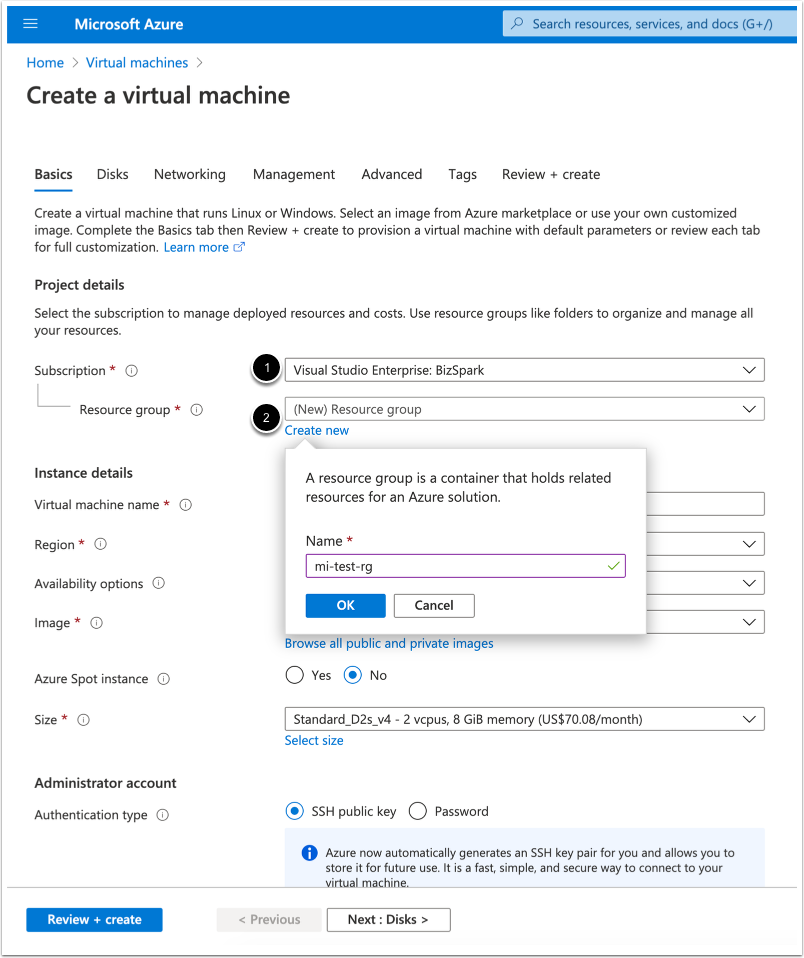The width and height of the screenshot is (804, 958).
Task: Expand the Size dropdown
Action: point(524,719)
